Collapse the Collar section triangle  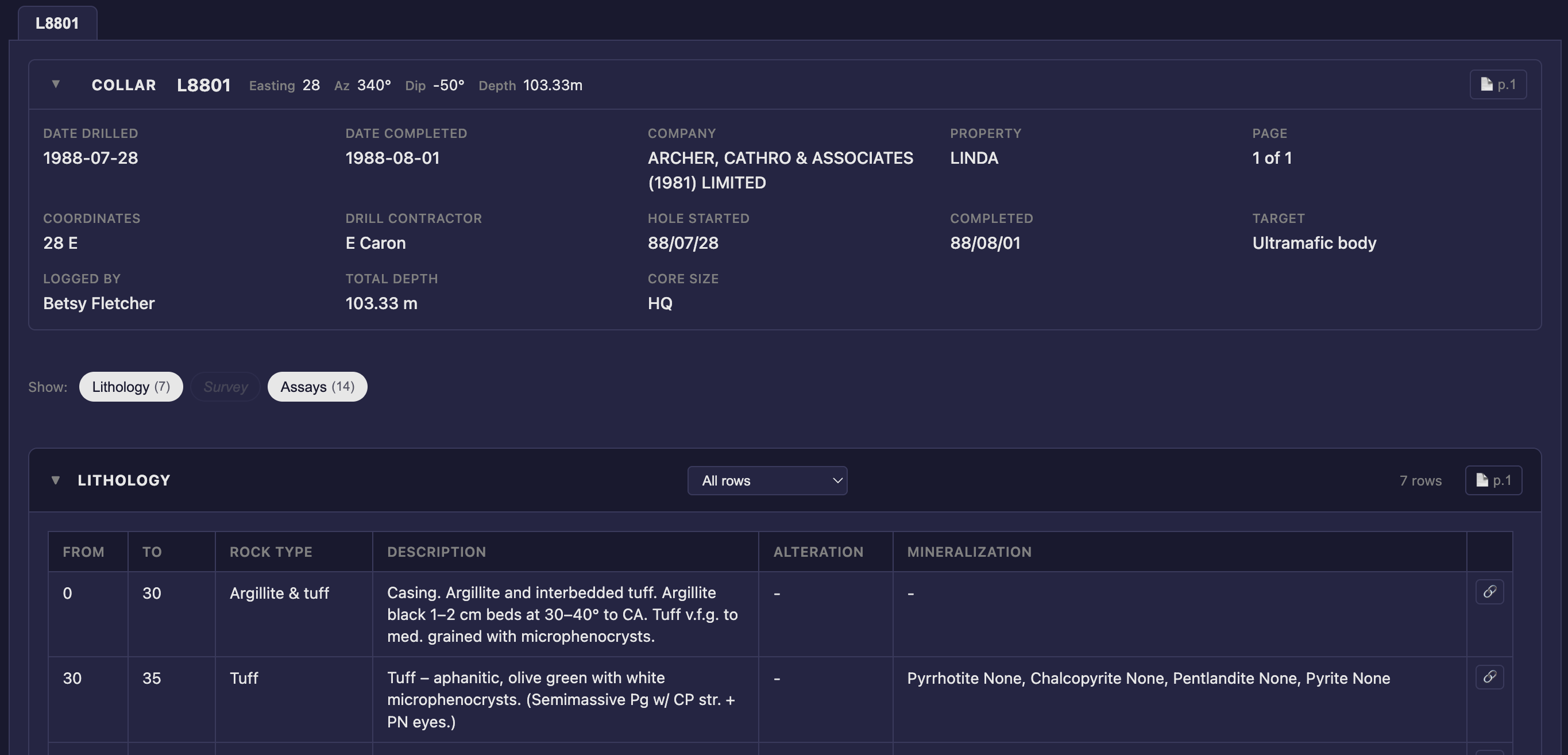pyautogui.click(x=55, y=84)
